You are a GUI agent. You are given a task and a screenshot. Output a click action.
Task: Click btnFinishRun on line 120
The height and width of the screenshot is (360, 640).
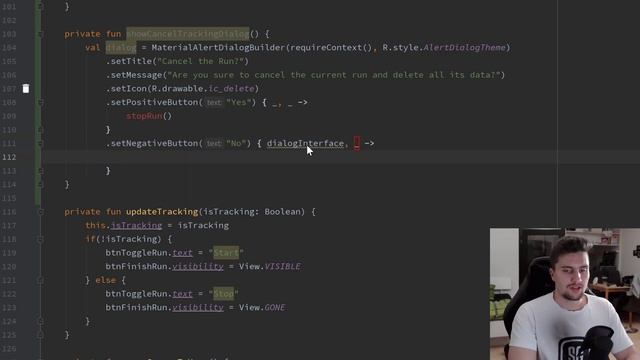[136, 267]
